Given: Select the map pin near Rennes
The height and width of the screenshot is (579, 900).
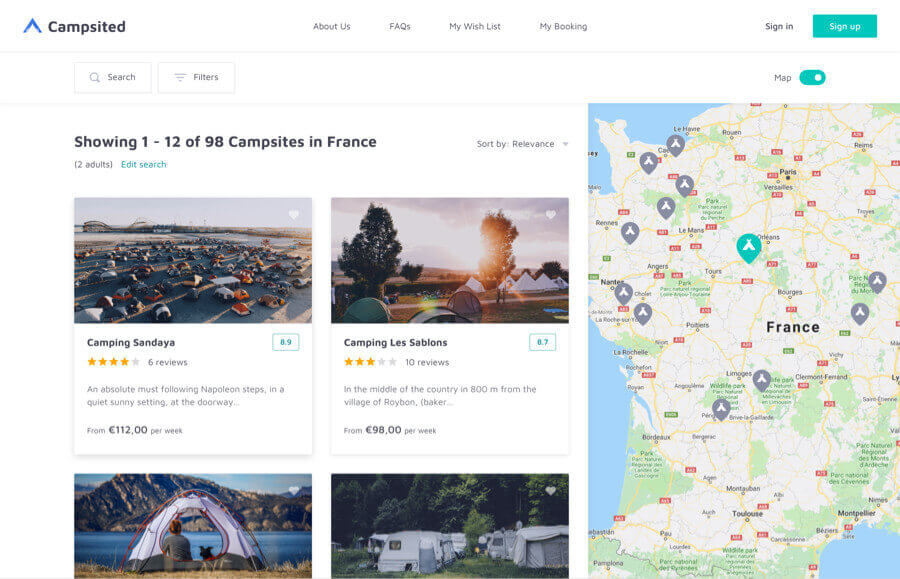Looking at the screenshot, I should tap(630, 232).
